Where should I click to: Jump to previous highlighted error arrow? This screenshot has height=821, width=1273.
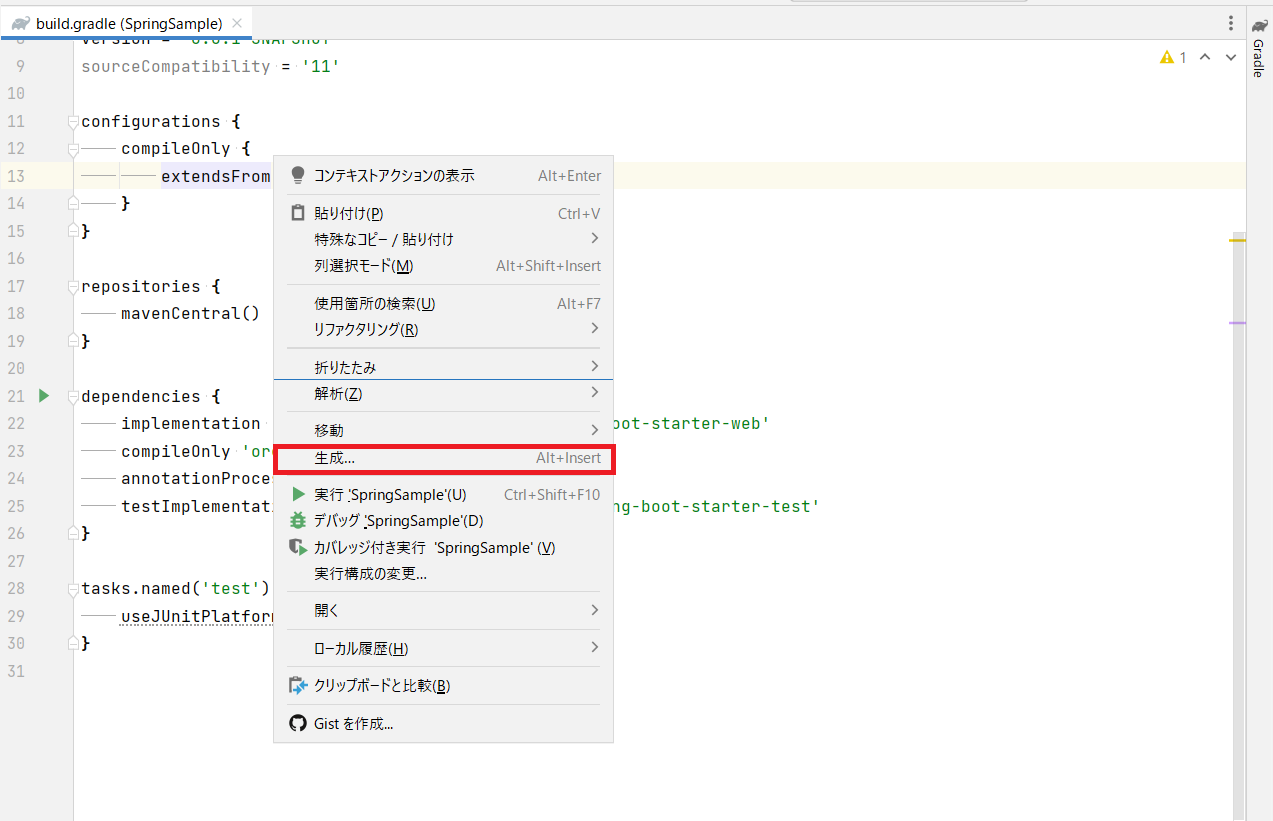pos(1205,58)
